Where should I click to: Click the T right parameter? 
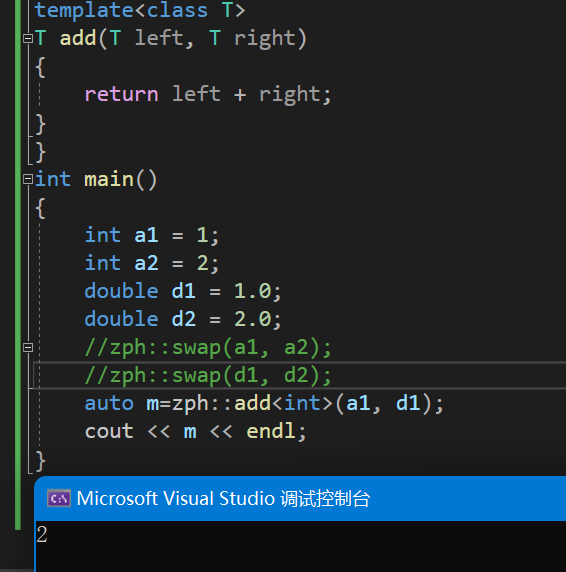252,38
